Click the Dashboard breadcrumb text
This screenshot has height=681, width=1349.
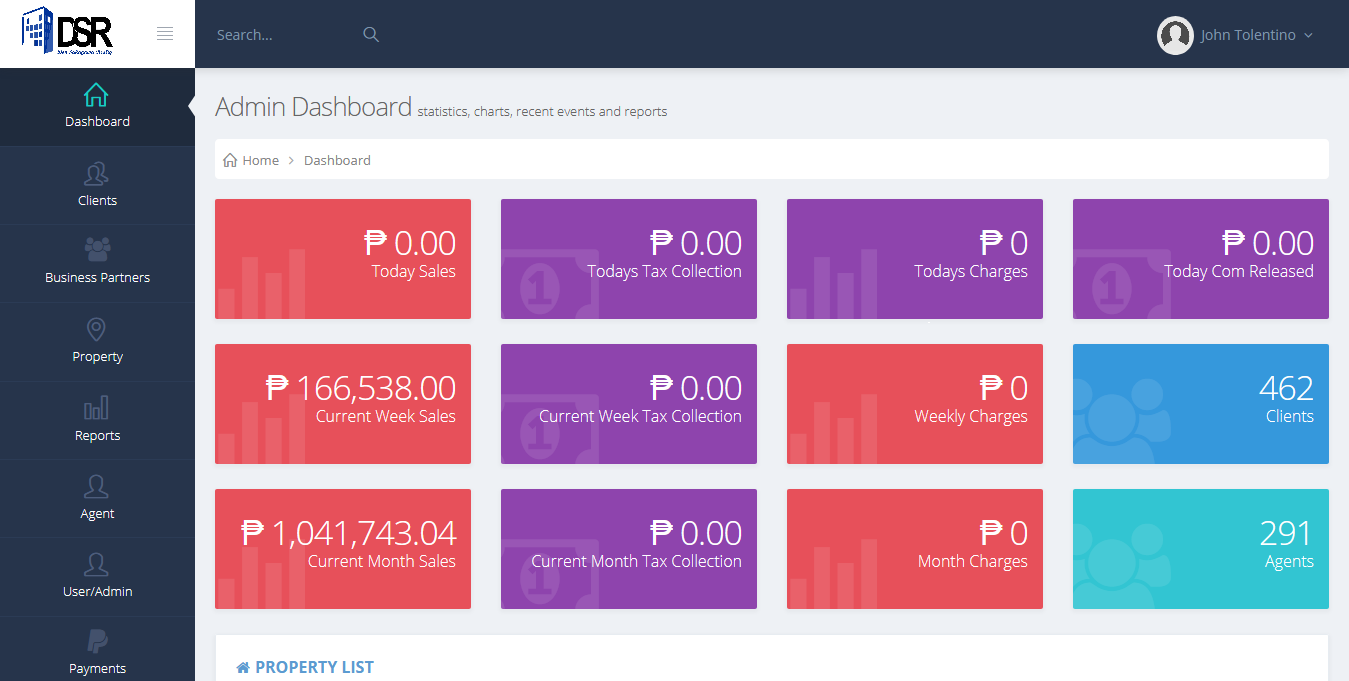click(x=337, y=160)
